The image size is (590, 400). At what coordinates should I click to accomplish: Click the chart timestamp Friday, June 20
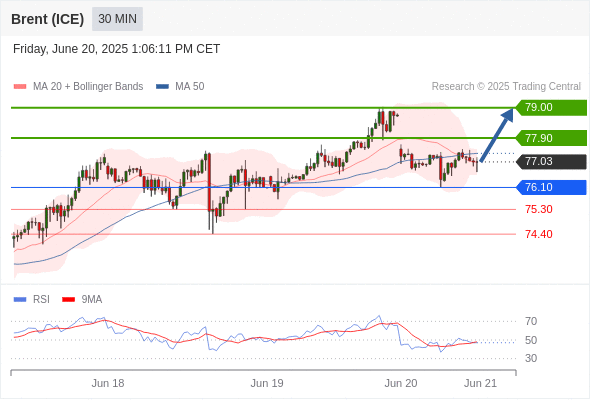[116, 49]
